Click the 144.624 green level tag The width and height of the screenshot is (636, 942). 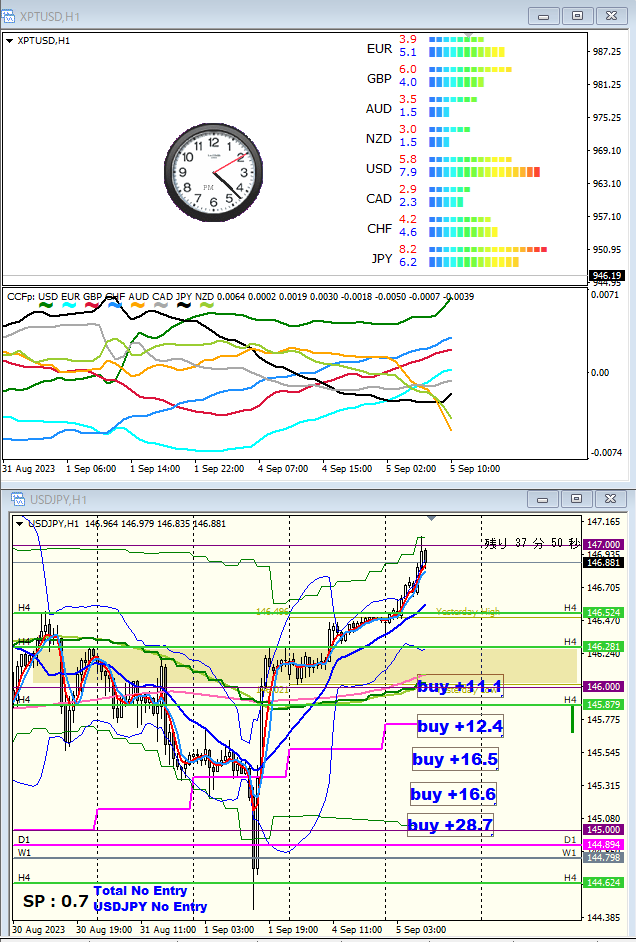(603, 883)
